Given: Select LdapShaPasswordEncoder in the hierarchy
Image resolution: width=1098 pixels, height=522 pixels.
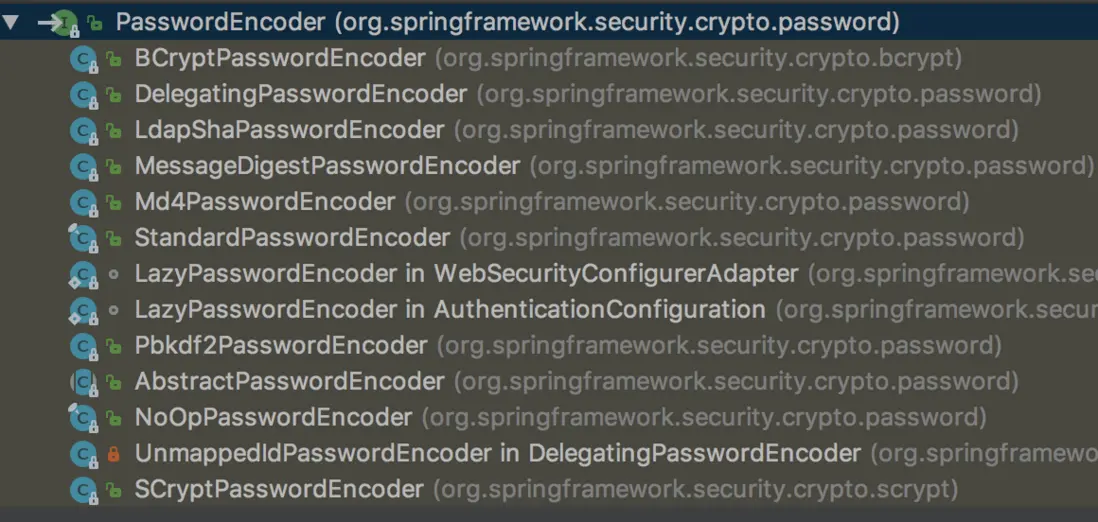Looking at the screenshot, I should click(x=289, y=130).
